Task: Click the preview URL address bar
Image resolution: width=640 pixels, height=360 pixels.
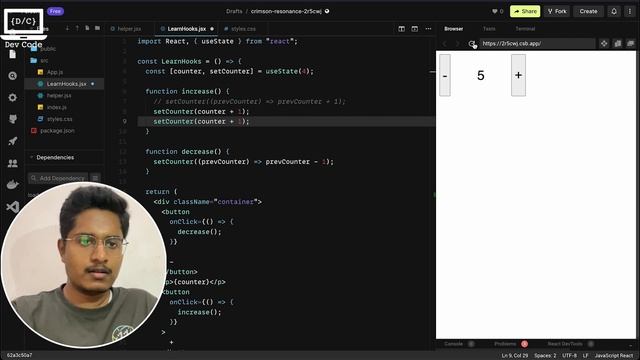Action: point(537,43)
